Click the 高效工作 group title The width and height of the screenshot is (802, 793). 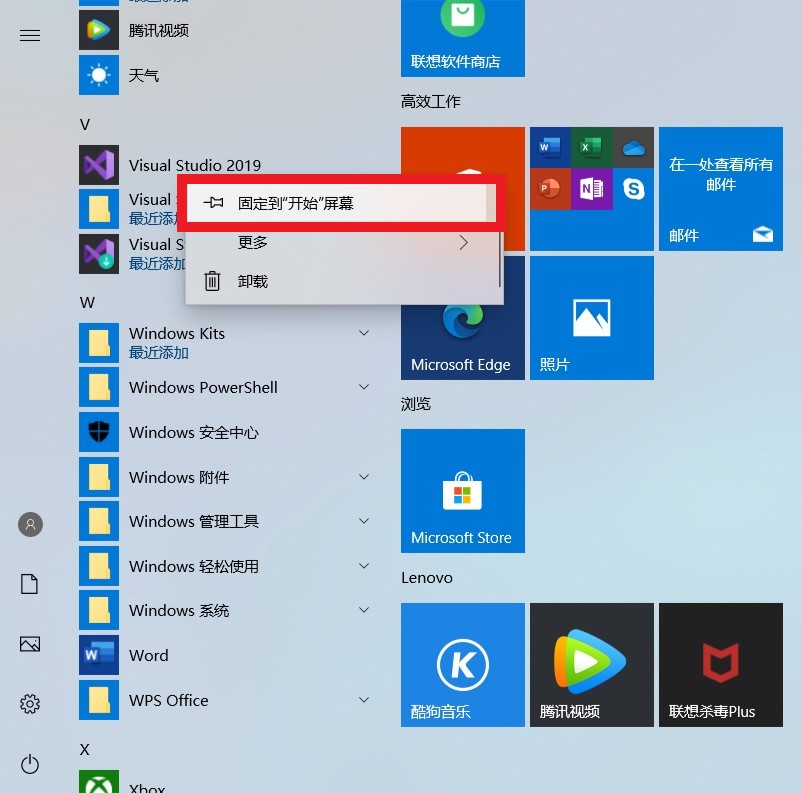click(x=431, y=101)
